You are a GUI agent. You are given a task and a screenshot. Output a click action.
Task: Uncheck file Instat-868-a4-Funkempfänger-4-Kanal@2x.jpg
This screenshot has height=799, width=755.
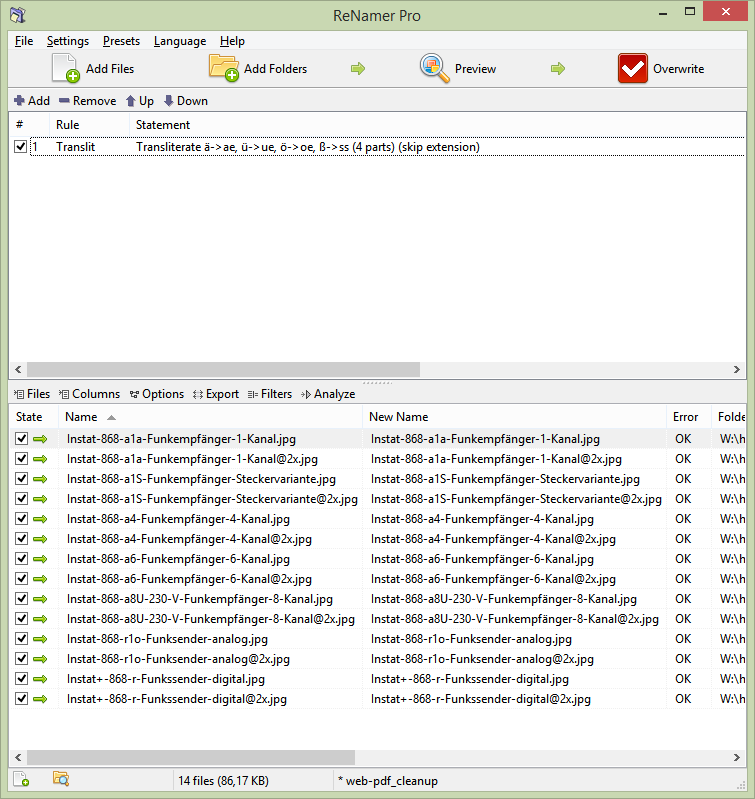coord(21,539)
